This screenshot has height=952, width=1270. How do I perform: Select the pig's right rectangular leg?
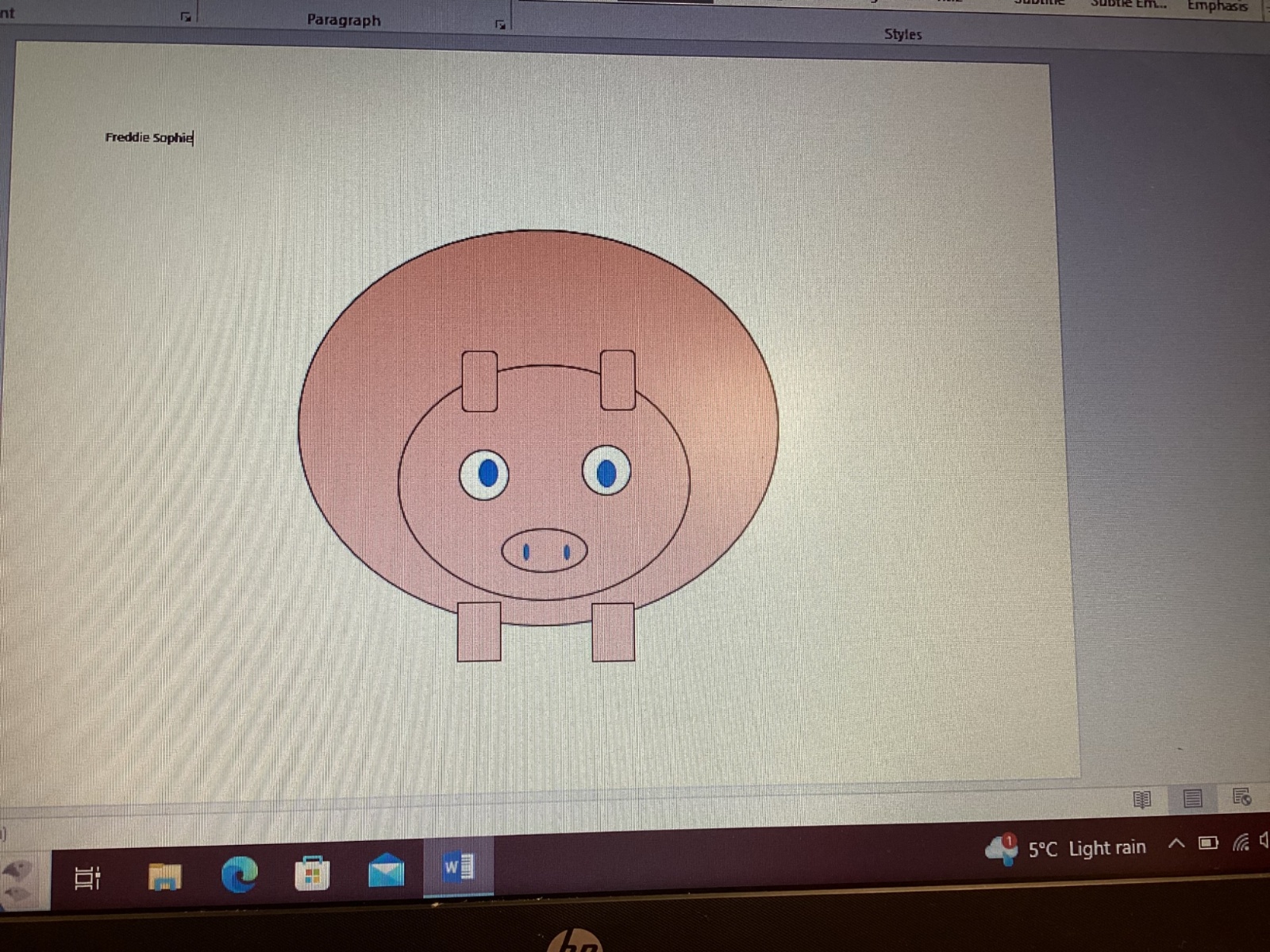pyautogui.click(x=613, y=632)
